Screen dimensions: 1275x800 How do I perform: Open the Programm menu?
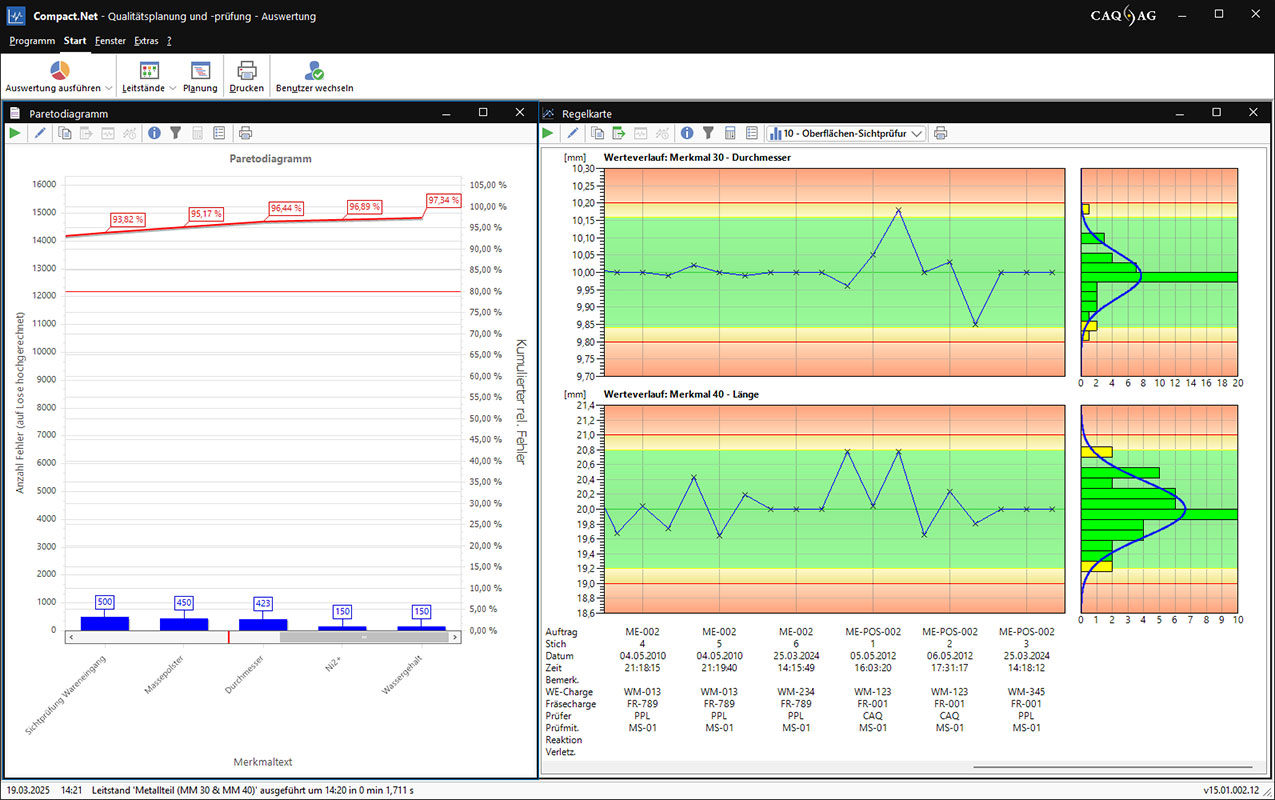32,41
